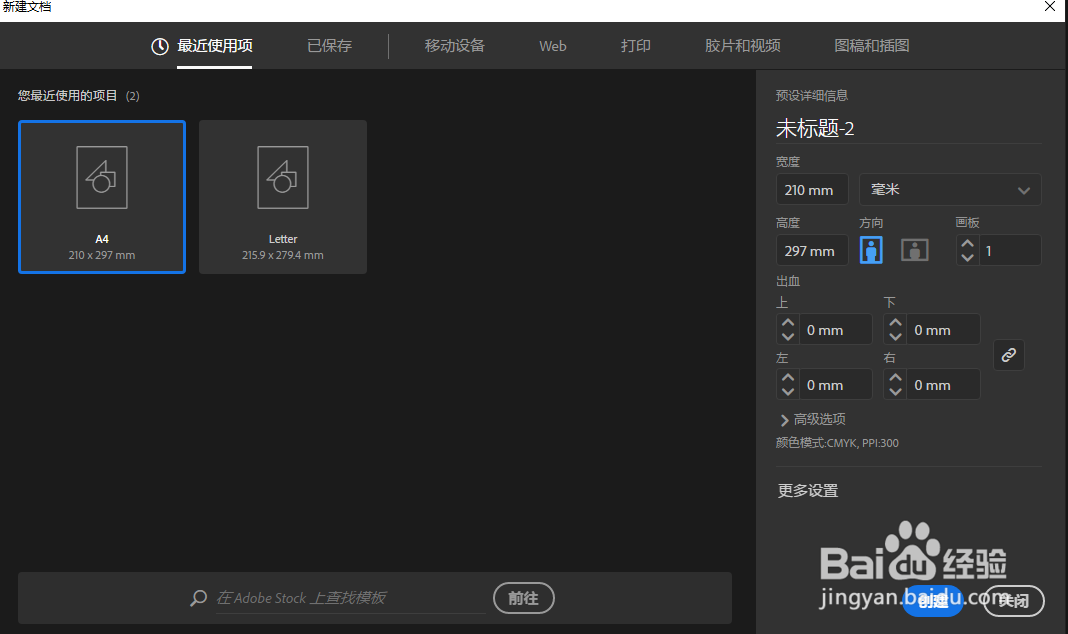Open 更多设置 for more settings
Screen dimensions: 1068x634
[807, 490]
